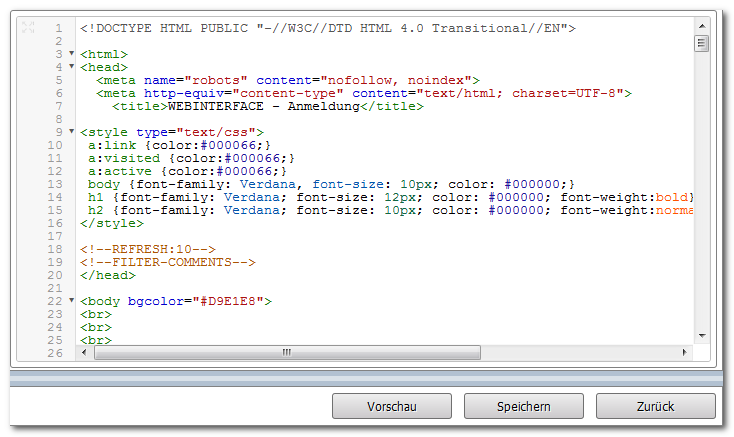This screenshot has height=437, width=734.
Task: Click the REFRESH:10 comment line
Action: (x=148, y=249)
